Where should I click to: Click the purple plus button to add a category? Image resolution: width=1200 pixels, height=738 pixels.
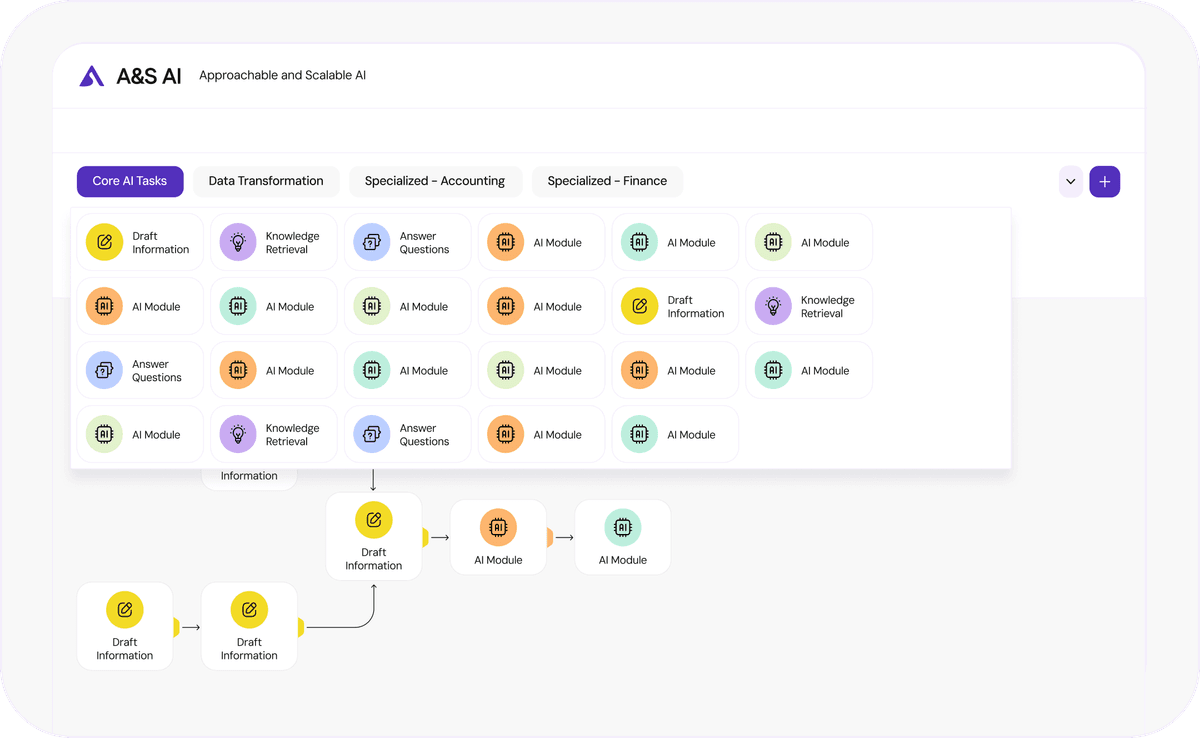pyautogui.click(x=1104, y=181)
